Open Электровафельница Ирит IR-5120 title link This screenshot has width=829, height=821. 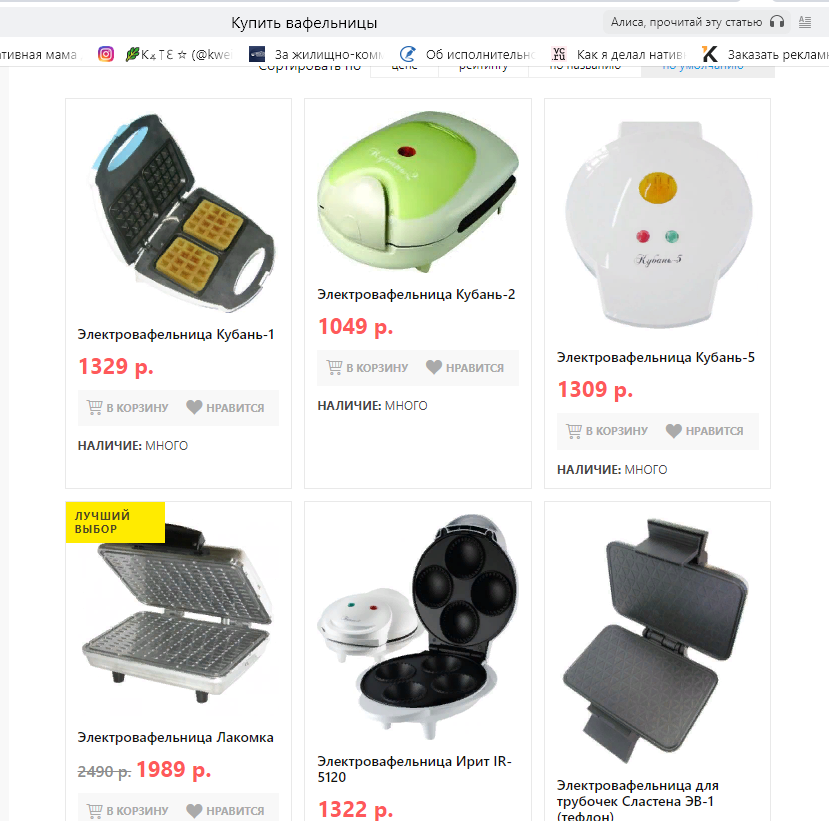point(414,769)
